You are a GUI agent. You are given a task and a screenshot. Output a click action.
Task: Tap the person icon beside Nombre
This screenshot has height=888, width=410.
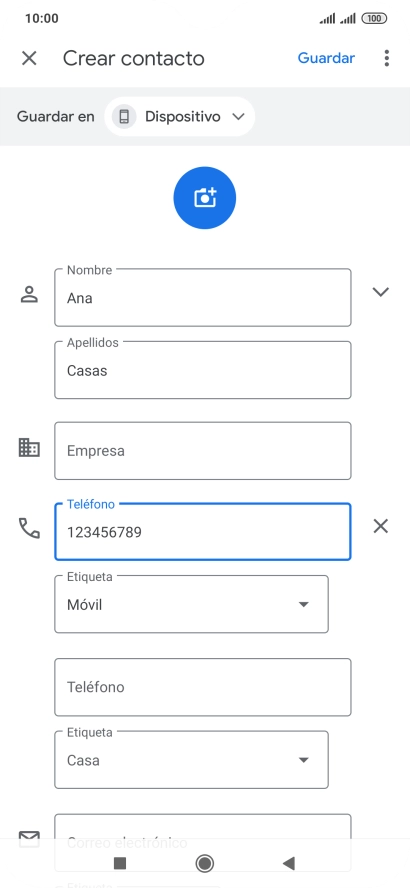[x=29, y=294]
